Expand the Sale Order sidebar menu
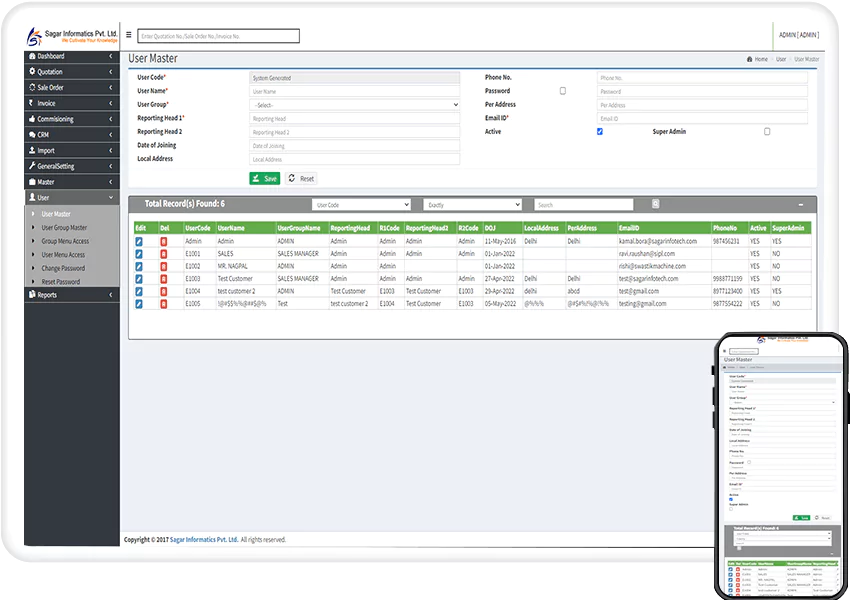Viewport: 850px width, 600px height. coord(72,87)
